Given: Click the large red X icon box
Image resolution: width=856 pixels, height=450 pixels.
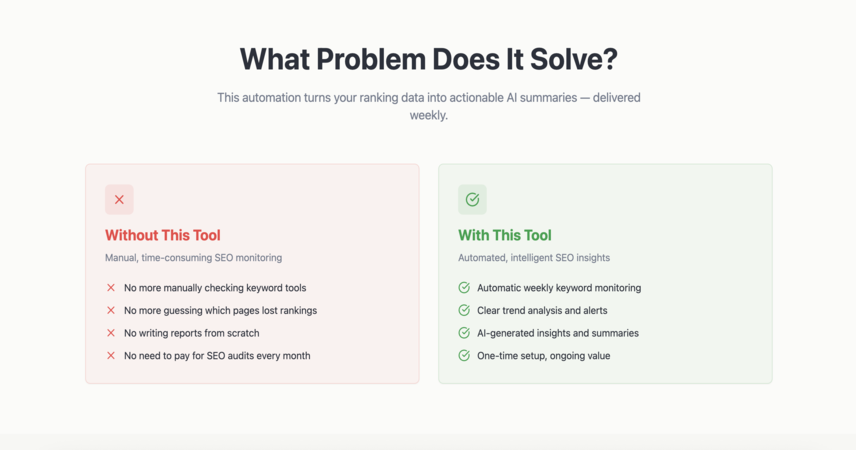Looking at the screenshot, I should pyautogui.click(x=119, y=199).
